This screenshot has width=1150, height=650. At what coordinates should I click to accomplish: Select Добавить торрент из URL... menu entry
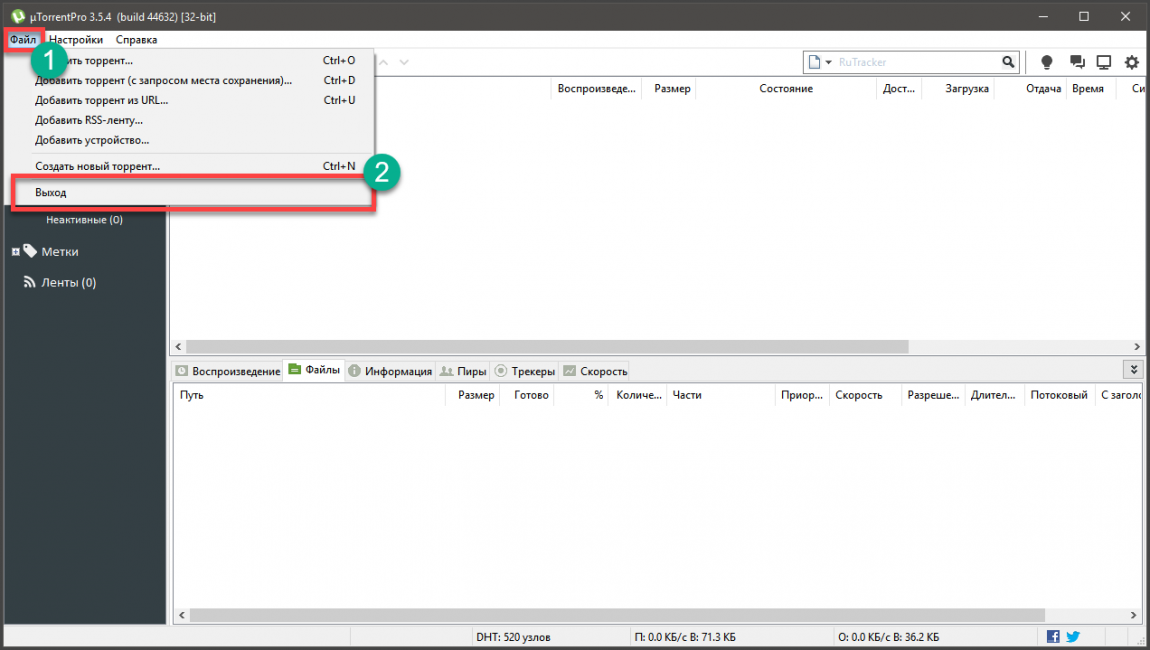(101, 100)
